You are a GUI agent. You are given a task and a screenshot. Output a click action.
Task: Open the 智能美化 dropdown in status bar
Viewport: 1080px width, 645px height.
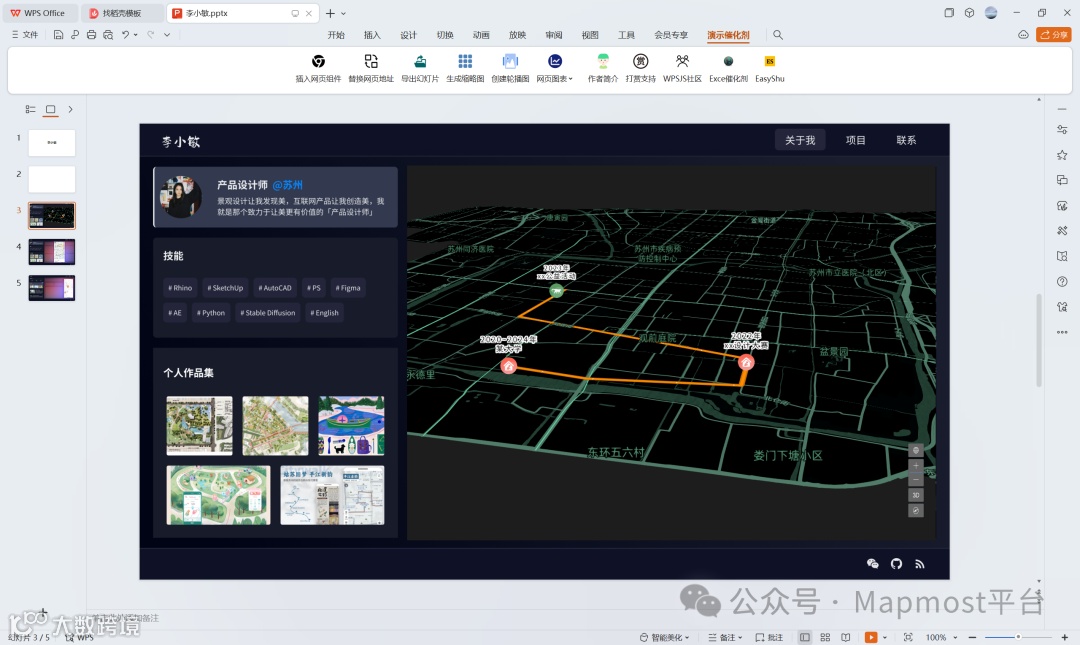click(x=666, y=637)
